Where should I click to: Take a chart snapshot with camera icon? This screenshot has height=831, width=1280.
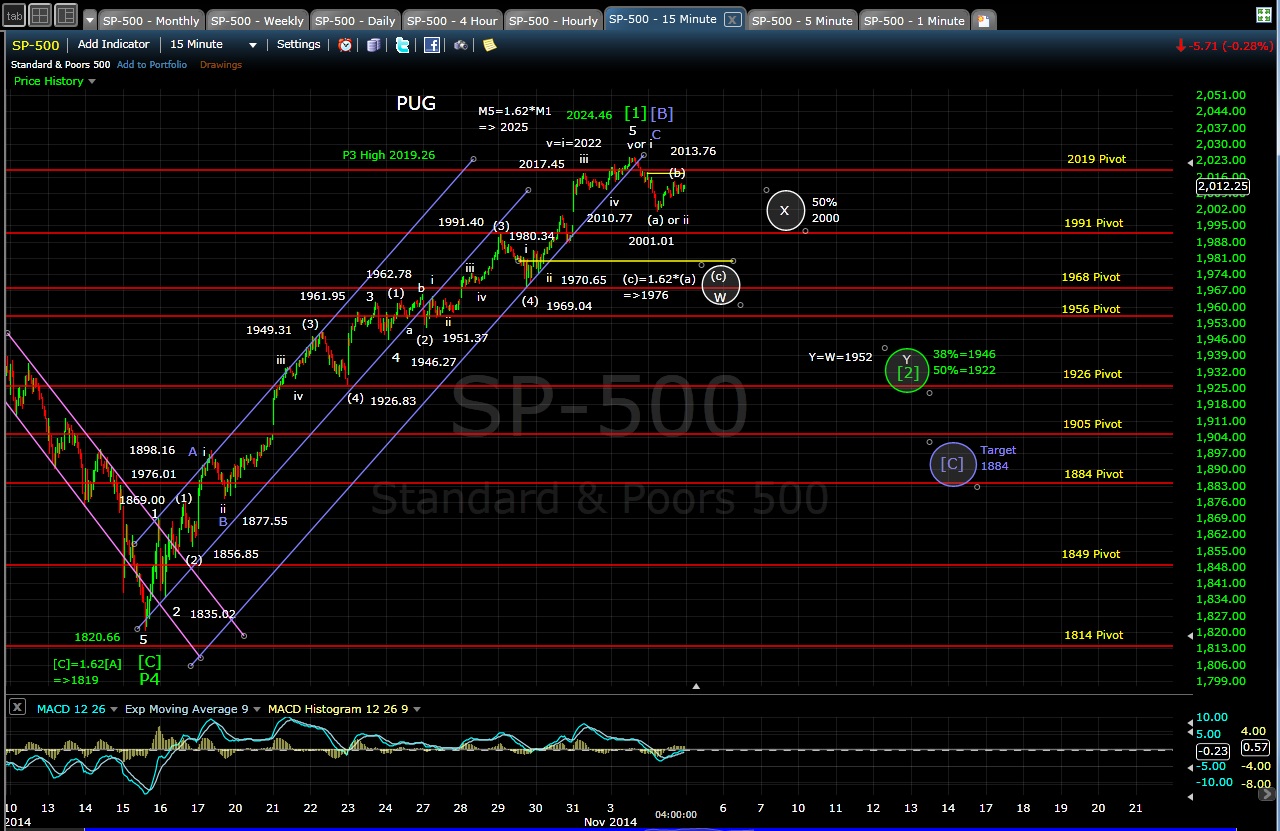point(461,45)
